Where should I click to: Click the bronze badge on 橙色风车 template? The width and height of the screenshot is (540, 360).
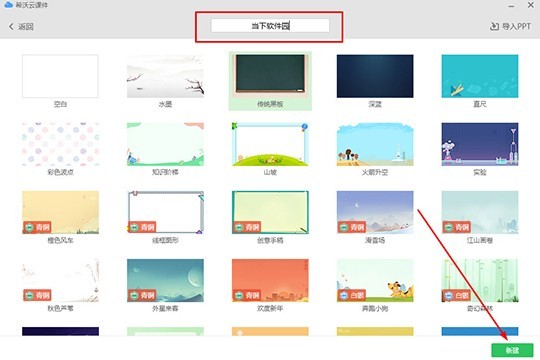[37, 227]
